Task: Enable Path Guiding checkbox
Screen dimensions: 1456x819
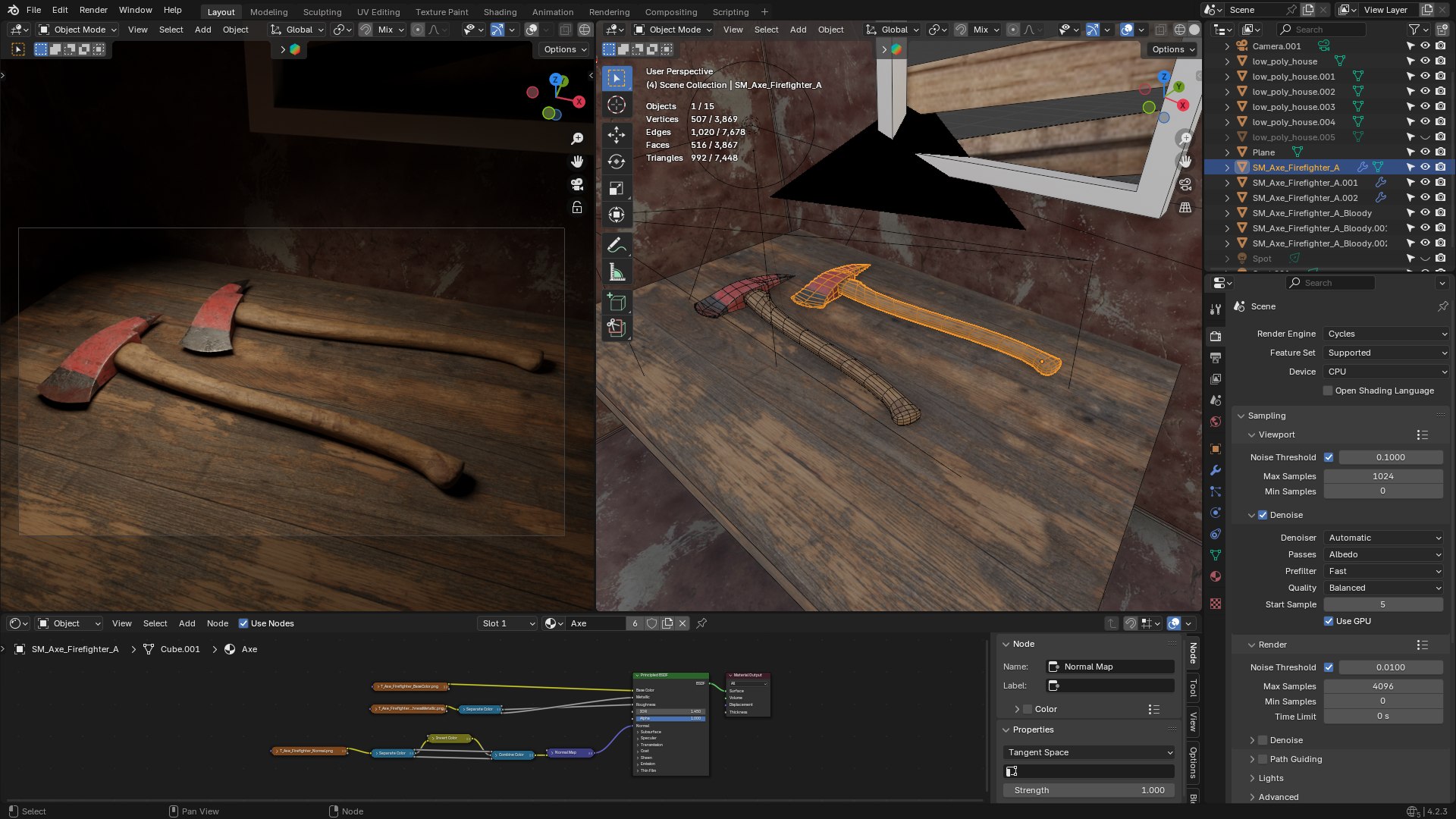Action: point(1263,759)
